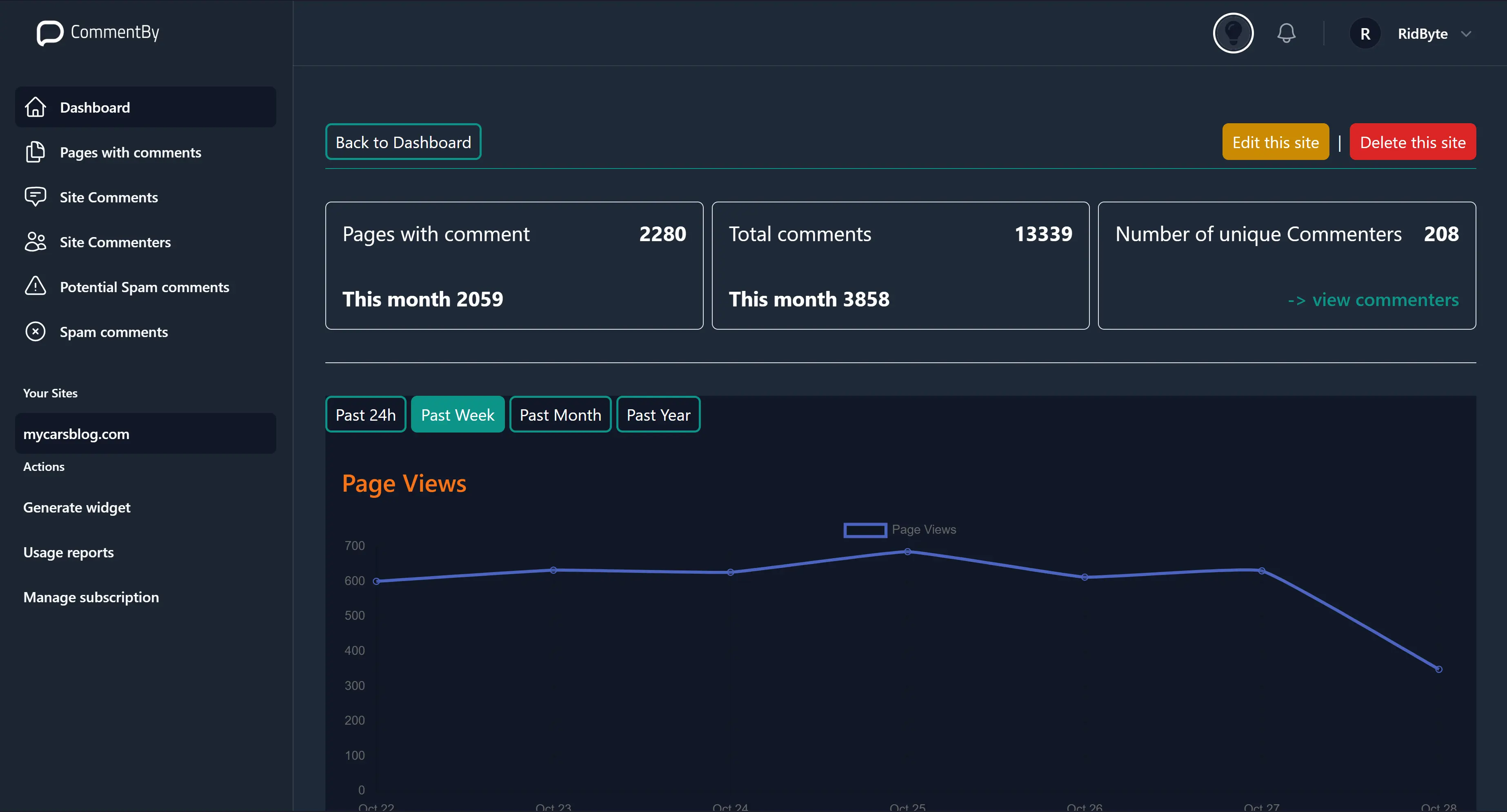
Task: Click the Delete this site button
Action: [x=1413, y=142]
